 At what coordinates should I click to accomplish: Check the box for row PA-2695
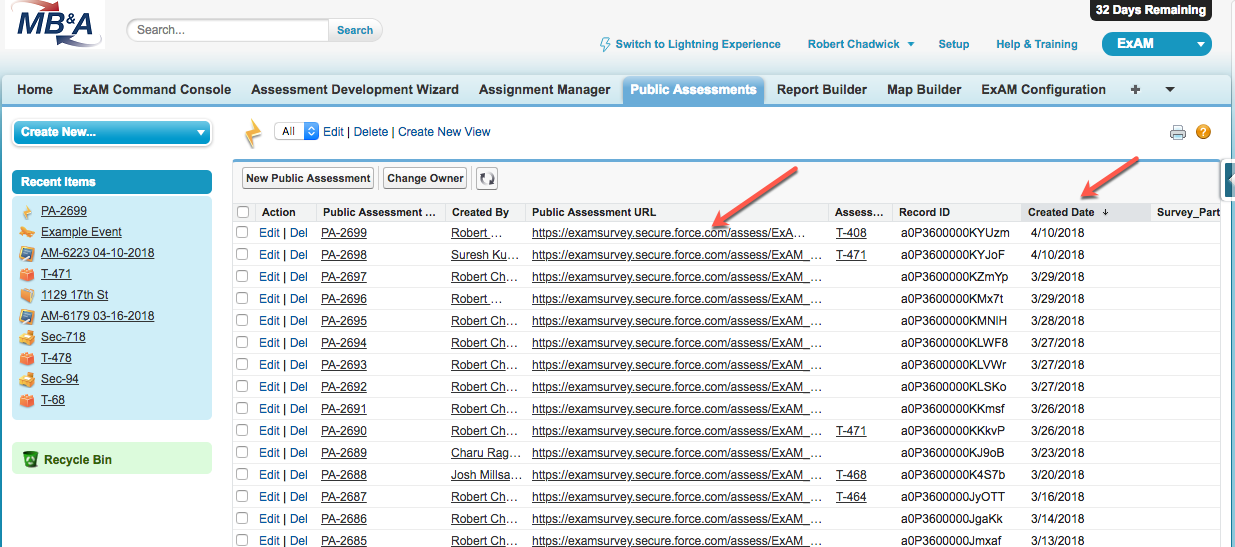(x=242, y=321)
